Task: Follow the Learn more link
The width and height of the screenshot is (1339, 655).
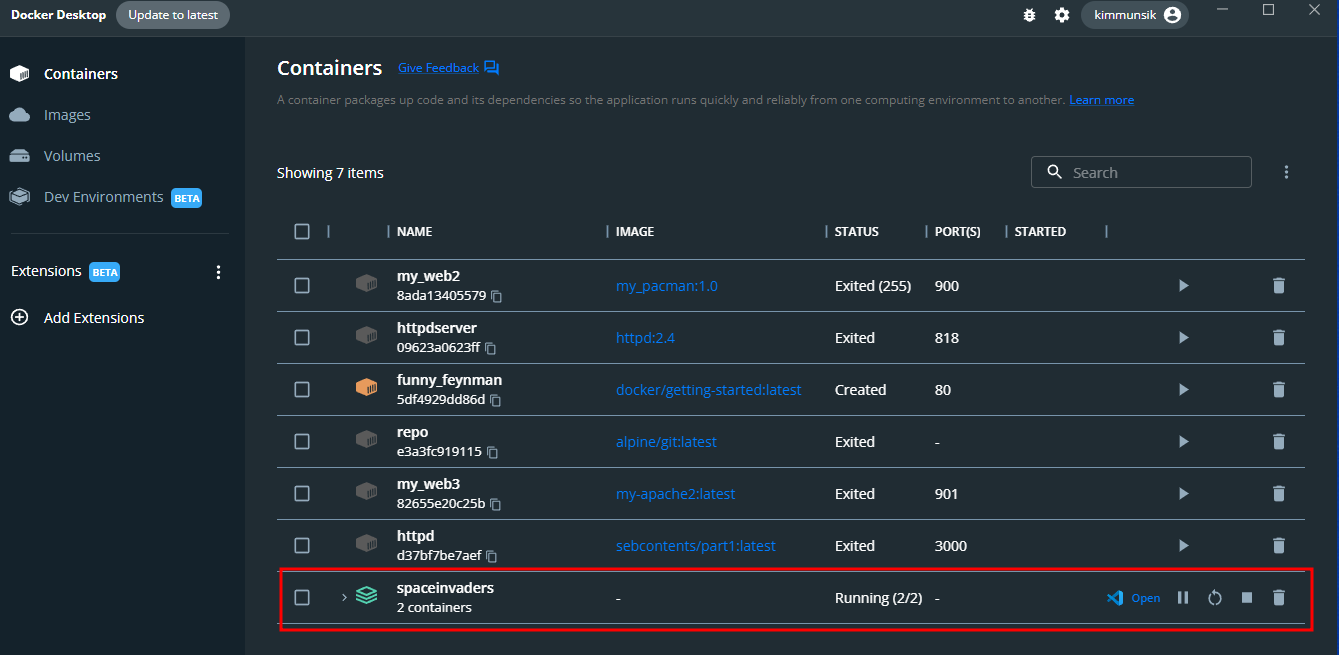Action: tap(1101, 100)
